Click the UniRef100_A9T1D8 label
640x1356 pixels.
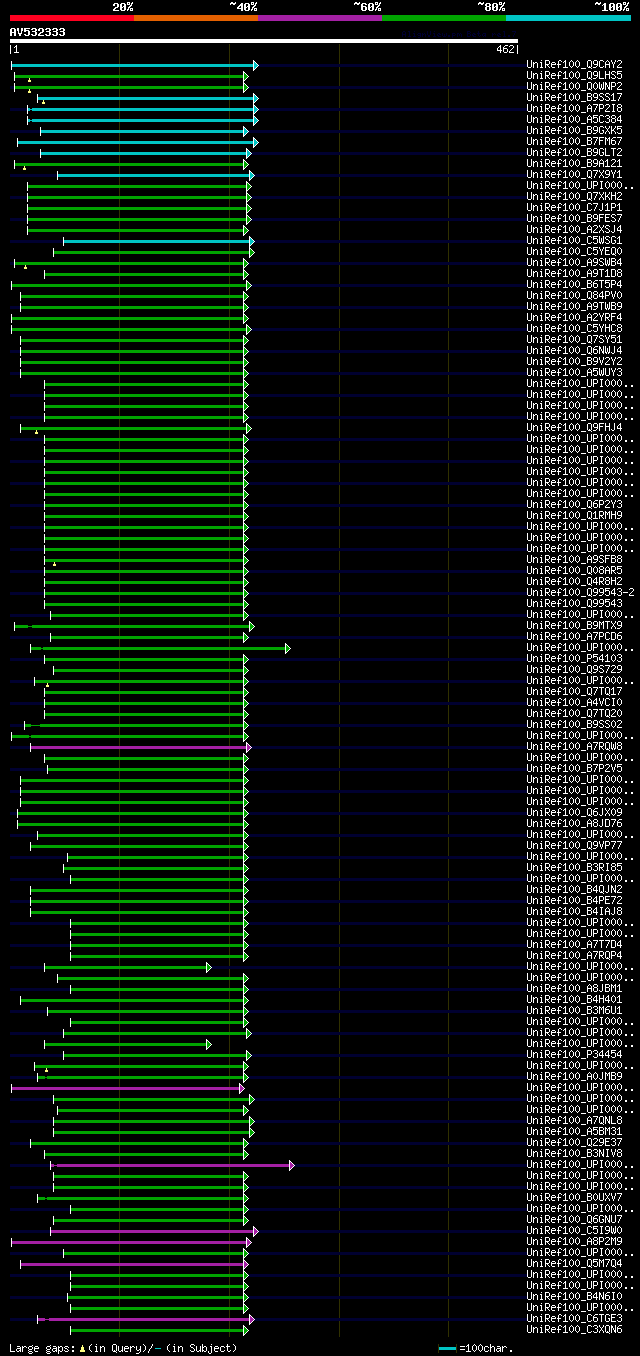point(574,274)
